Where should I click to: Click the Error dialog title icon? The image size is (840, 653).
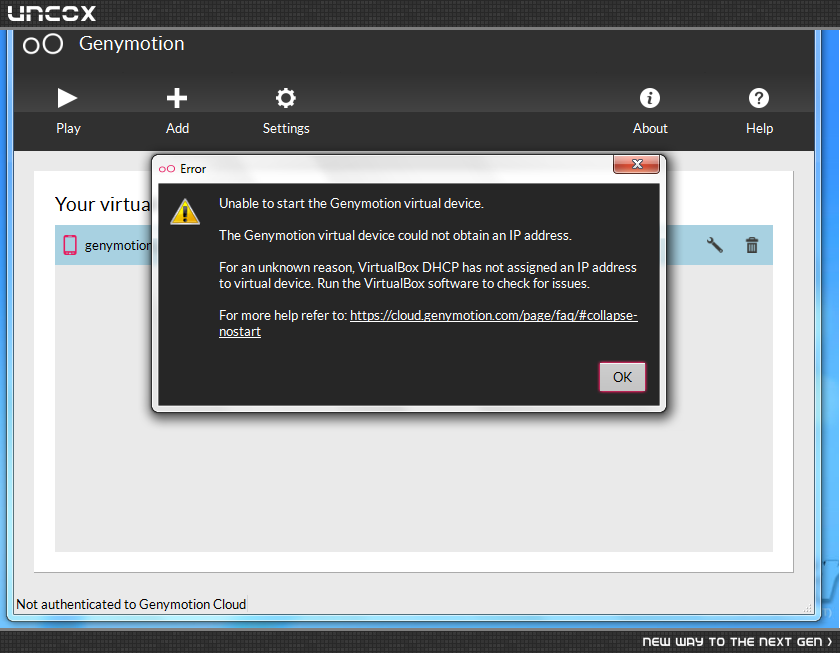(167, 169)
